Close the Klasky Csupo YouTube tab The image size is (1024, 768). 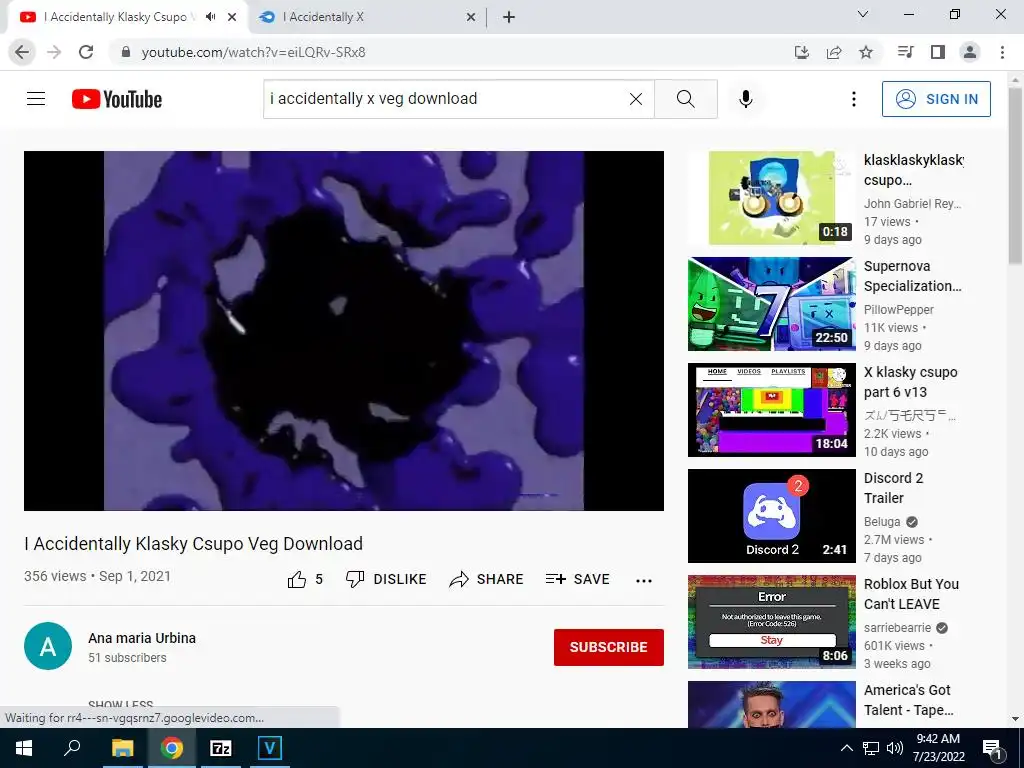(x=232, y=17)
